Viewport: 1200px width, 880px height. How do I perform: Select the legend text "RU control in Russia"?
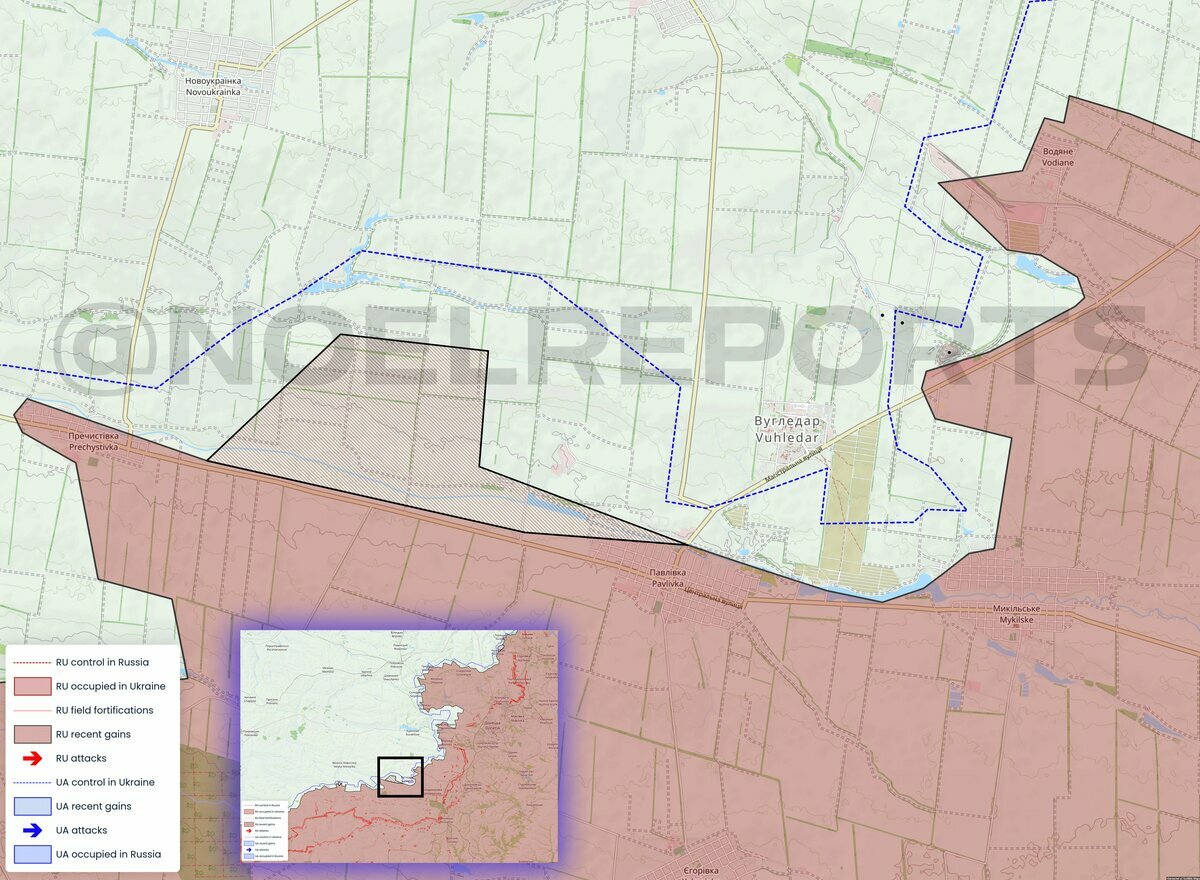pos(102,662)
